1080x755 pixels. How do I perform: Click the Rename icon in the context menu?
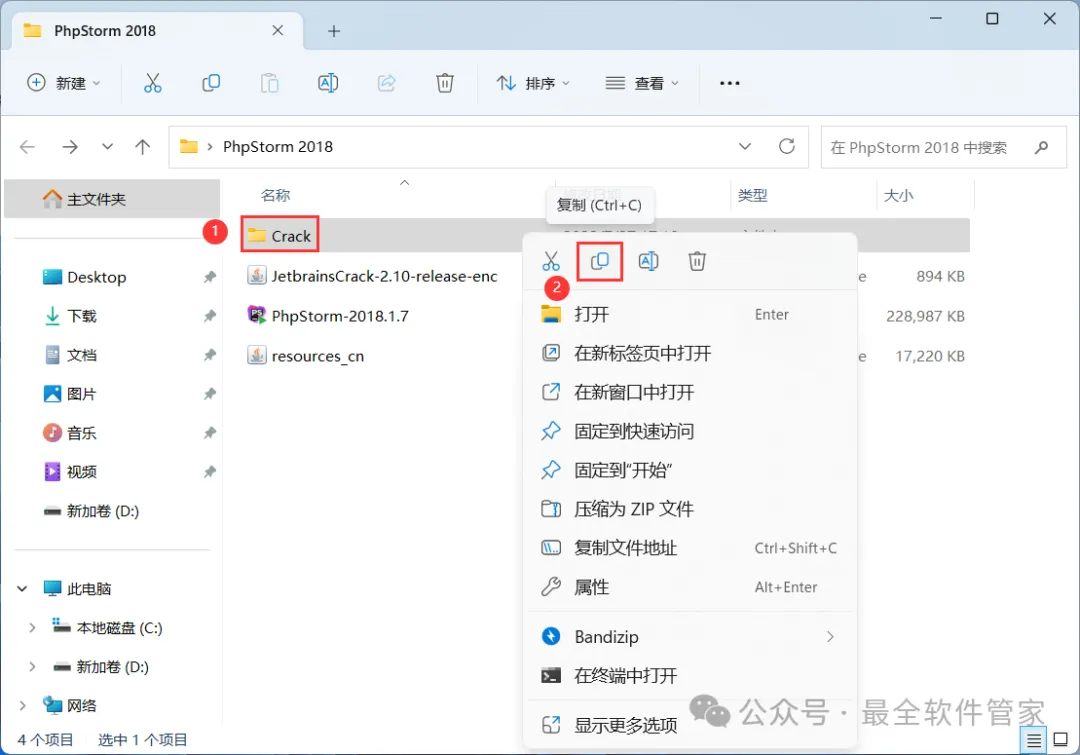pos(648,261)
